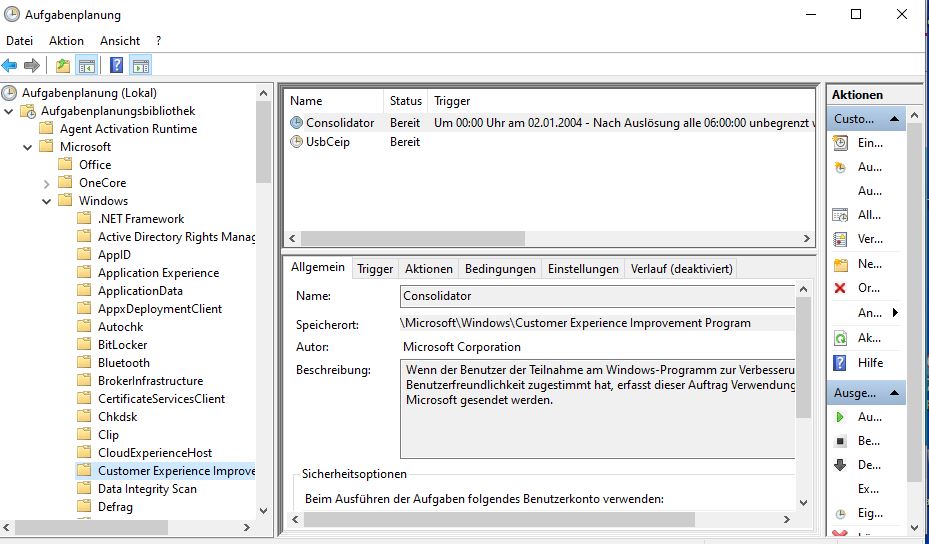Open the Ansicht menu

click(120, 41)
